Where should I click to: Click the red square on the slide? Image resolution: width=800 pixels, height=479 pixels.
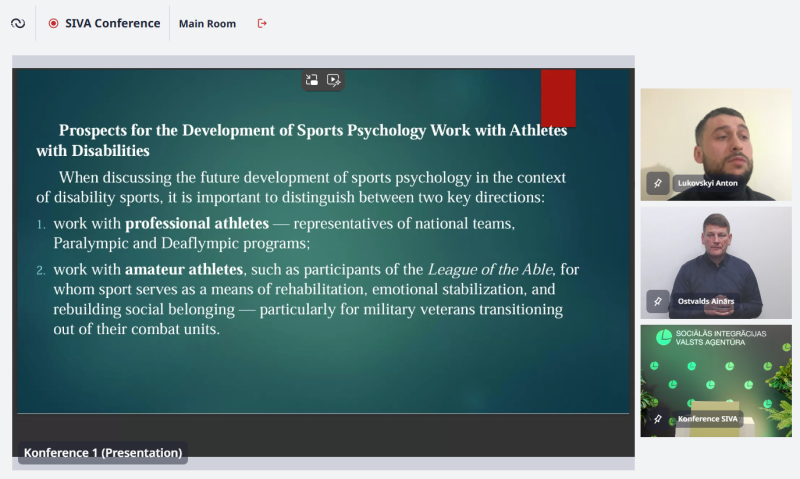click(x=558, y=98)
